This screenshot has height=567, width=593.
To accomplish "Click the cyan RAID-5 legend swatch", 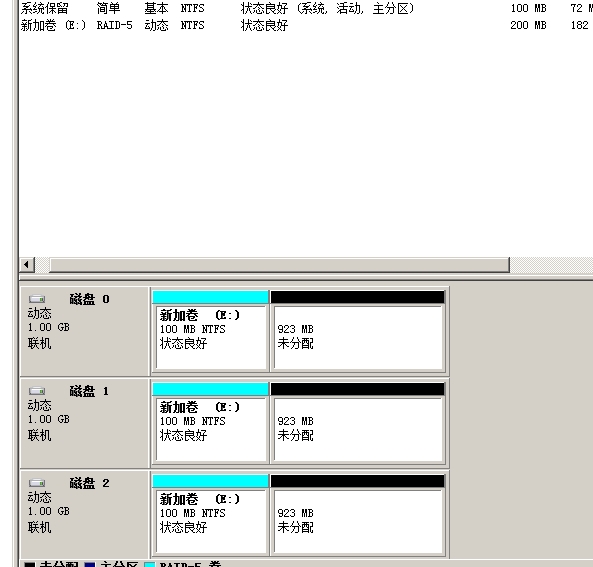I will (150, 565).
